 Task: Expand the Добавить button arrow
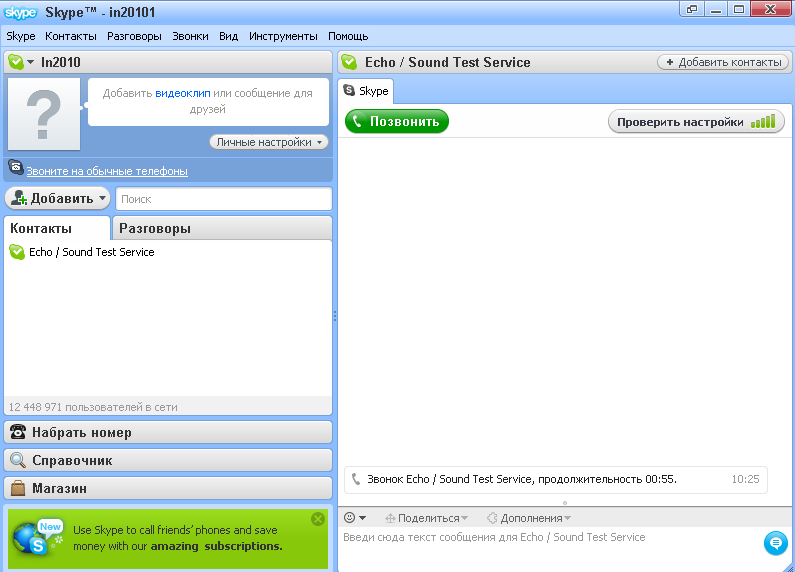pos(102,198)
